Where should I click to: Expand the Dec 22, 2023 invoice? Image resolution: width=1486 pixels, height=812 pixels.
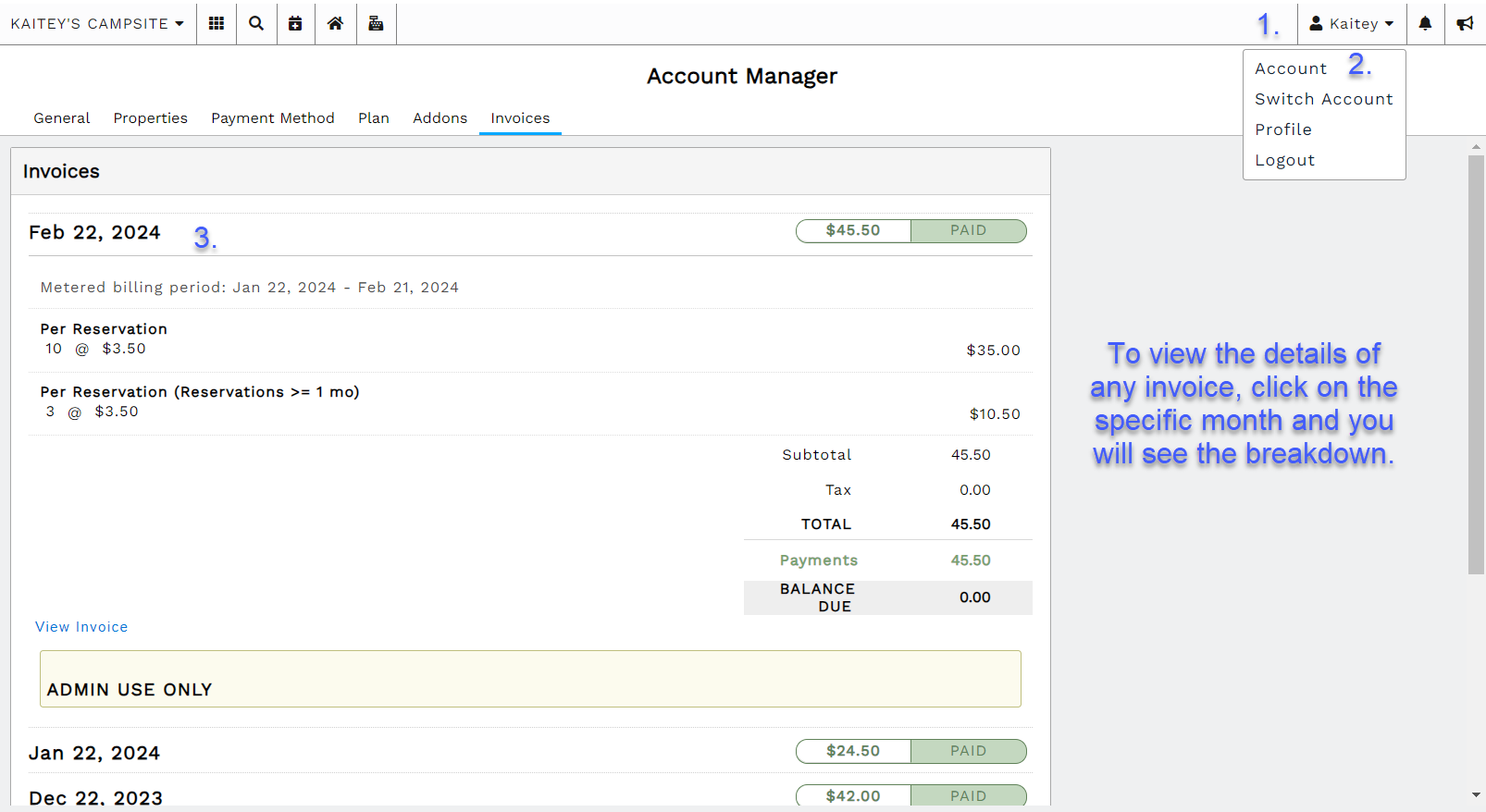tap(95, 797)
